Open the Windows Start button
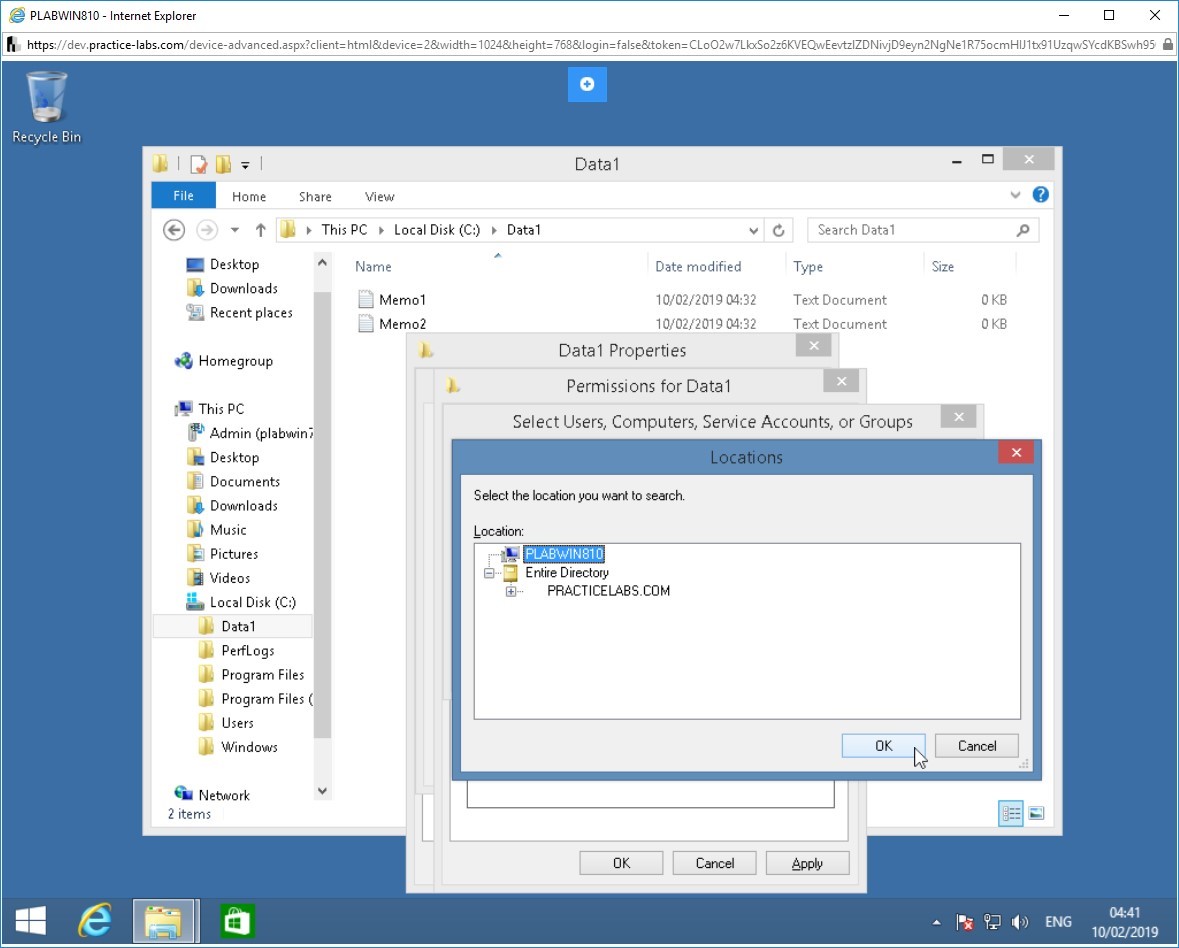This screenshot has height=948, width=1179. click(x=31, y=921)
